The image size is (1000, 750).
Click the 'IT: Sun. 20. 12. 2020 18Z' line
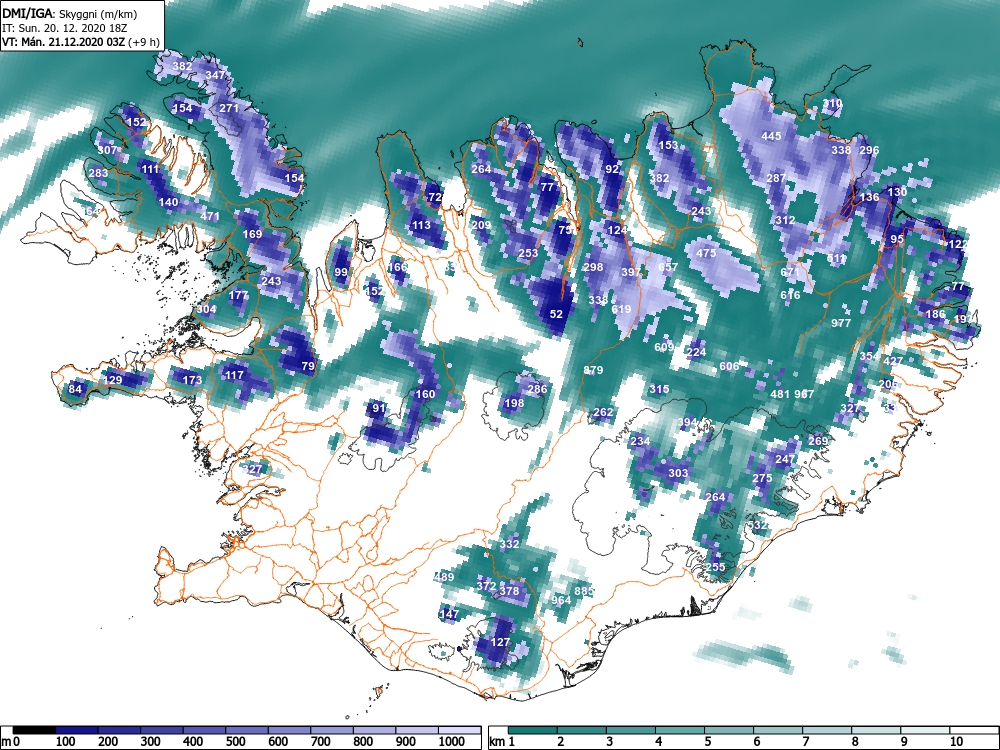(64, 28)
